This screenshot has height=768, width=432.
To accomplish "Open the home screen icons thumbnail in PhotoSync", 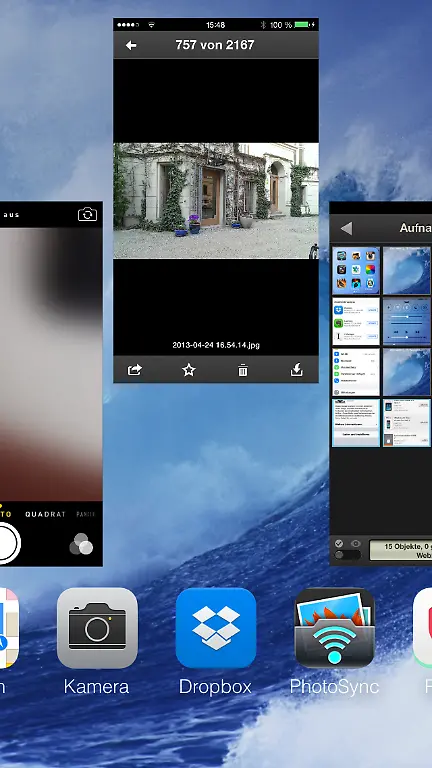I will (356, 270).
